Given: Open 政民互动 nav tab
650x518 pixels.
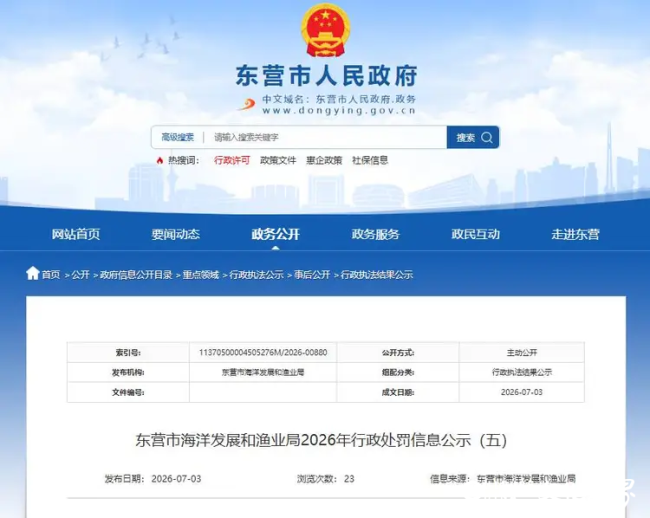Looking at the screenshot, I should click(475, 234).
